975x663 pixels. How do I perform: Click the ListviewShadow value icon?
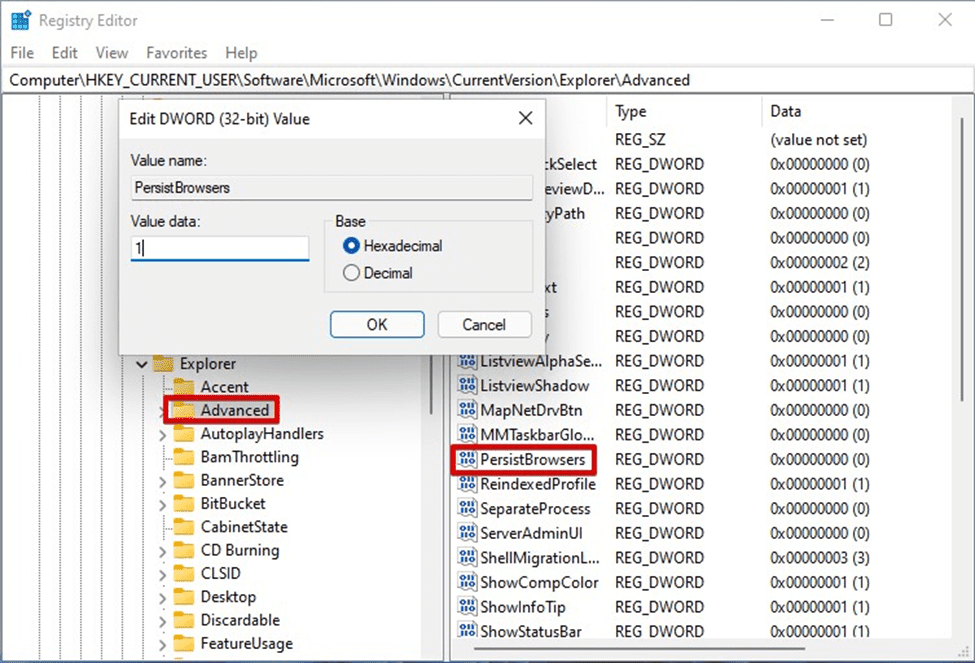pos(467,386)
